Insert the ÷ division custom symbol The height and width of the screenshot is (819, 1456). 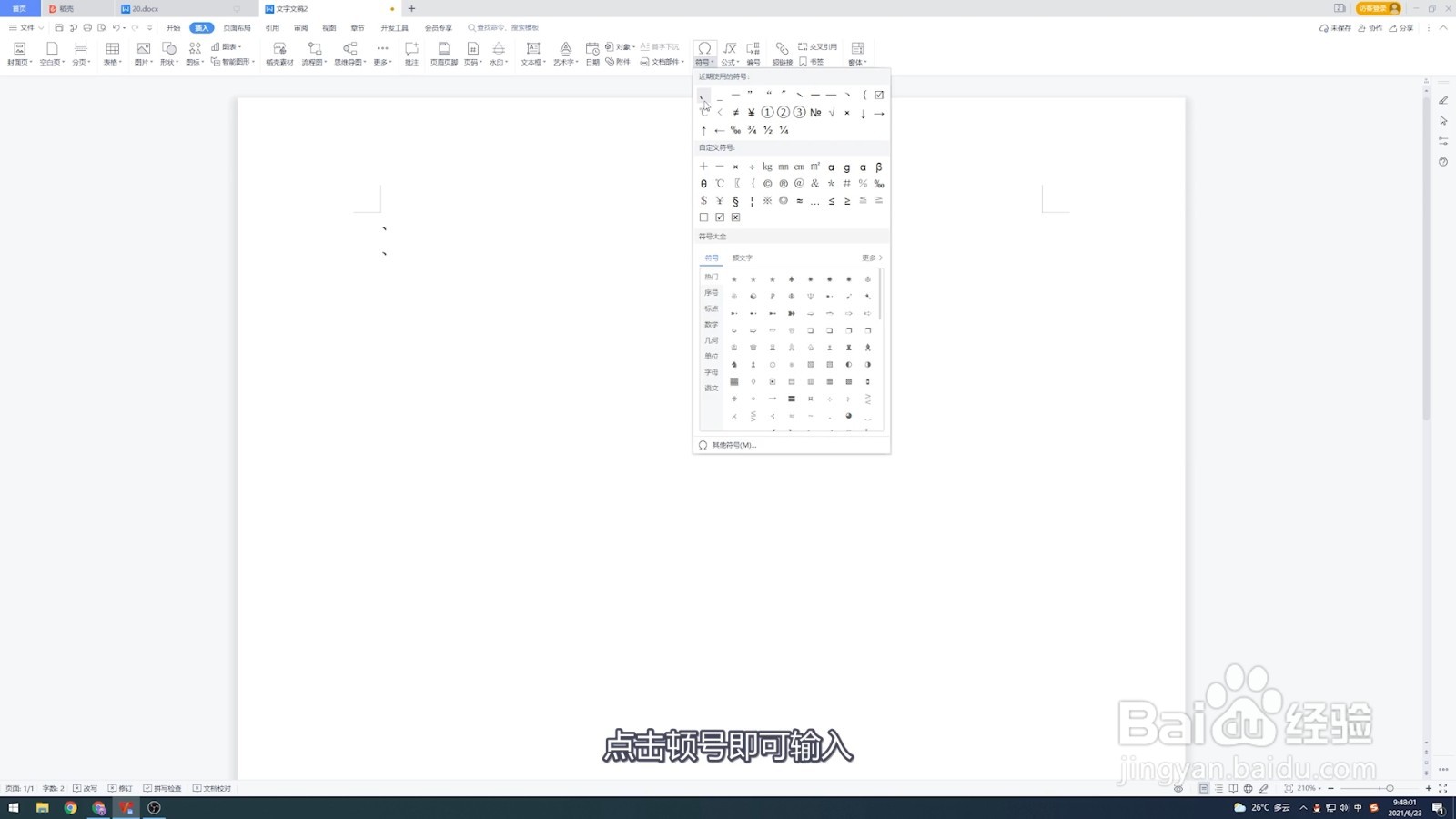(x=752, y=167)
